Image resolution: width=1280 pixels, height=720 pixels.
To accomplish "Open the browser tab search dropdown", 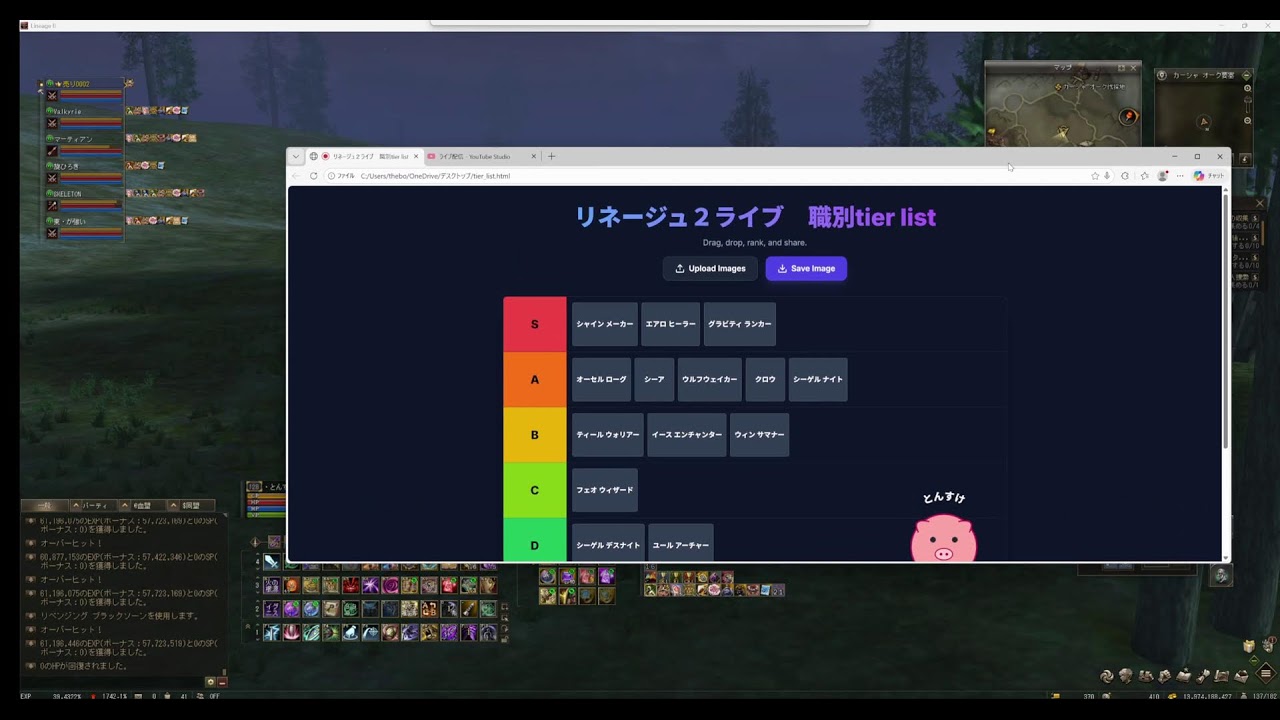I will pyautogui.click(x=295, y=156).
